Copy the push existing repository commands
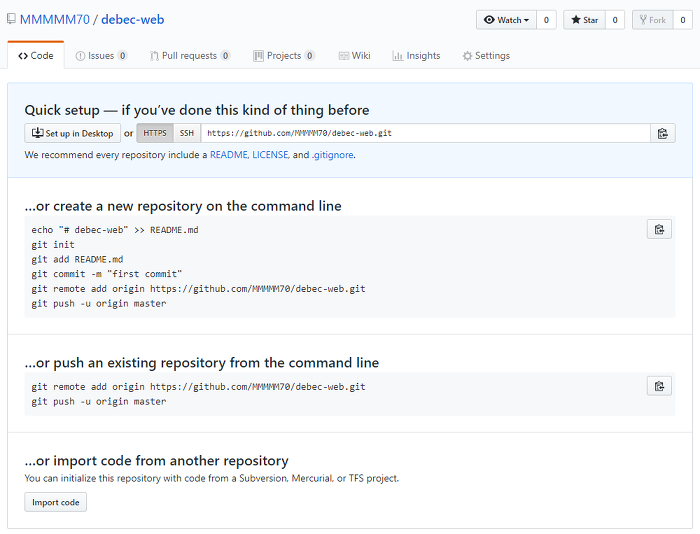 659,386
